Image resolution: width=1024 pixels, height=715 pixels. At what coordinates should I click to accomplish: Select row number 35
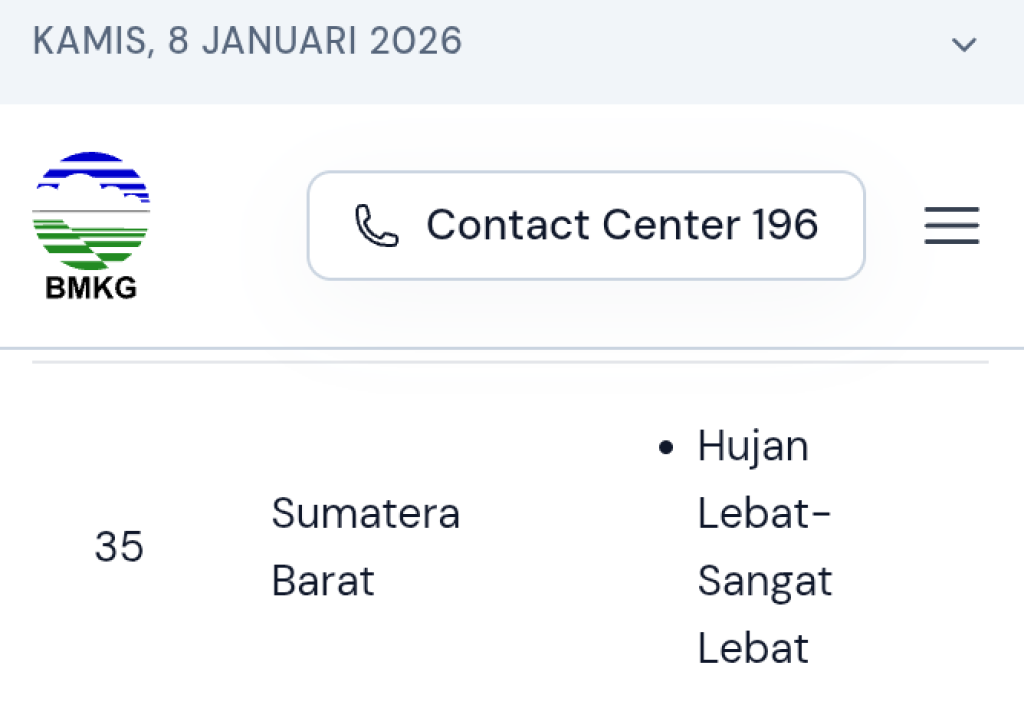(x=119, y=547)
